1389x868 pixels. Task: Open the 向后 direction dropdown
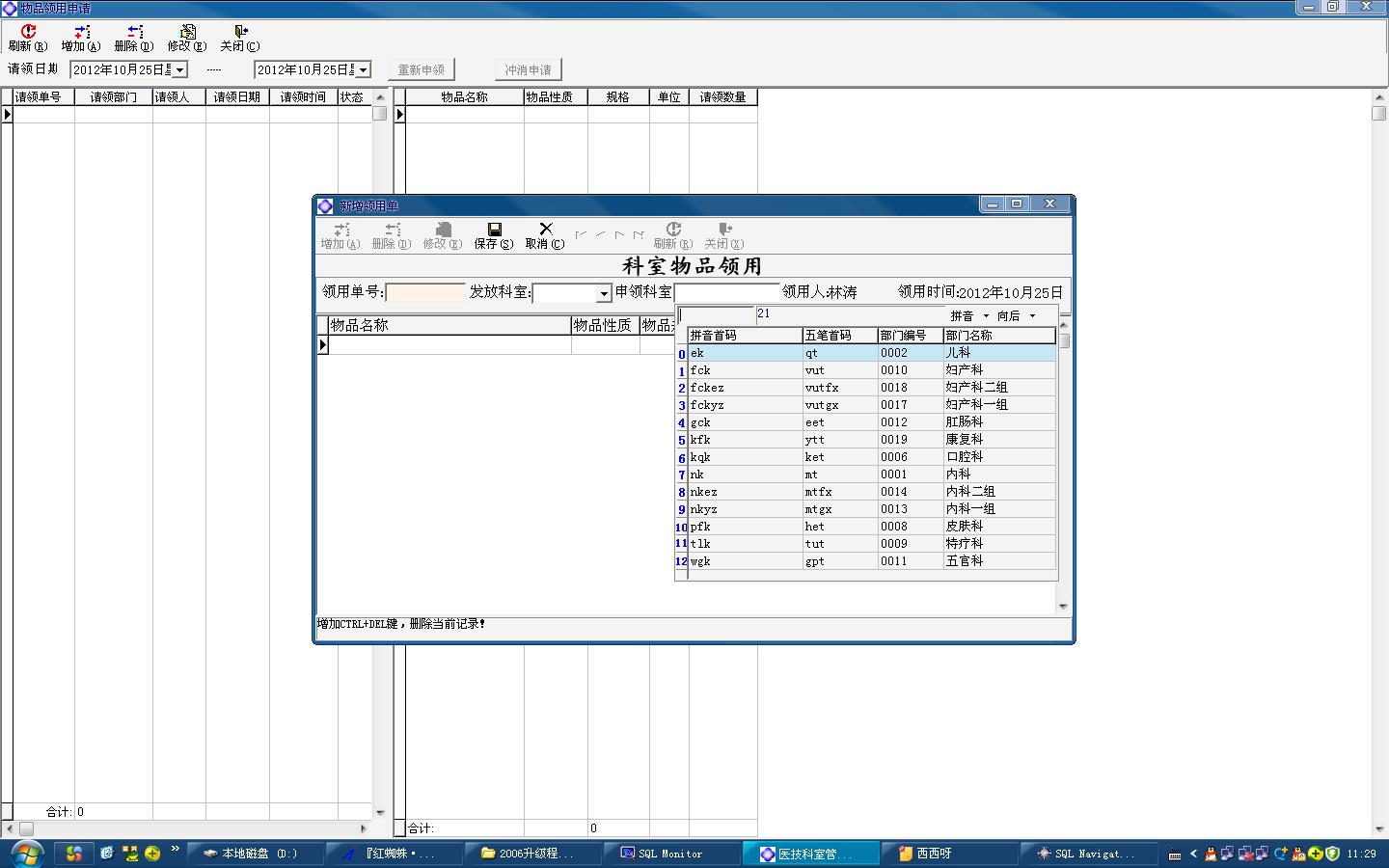pos(1032,316)
